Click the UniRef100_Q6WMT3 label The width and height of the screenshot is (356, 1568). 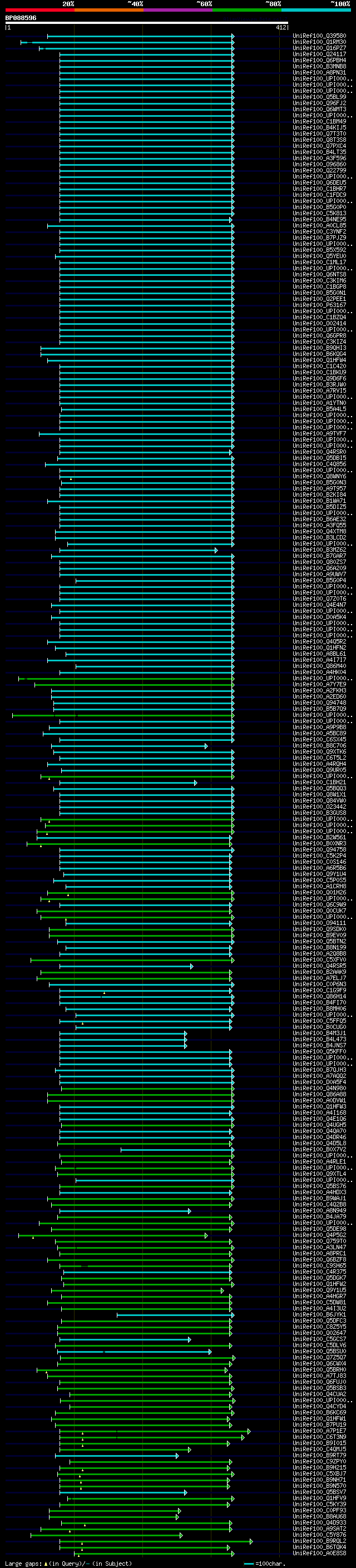(x=319, y=109)
